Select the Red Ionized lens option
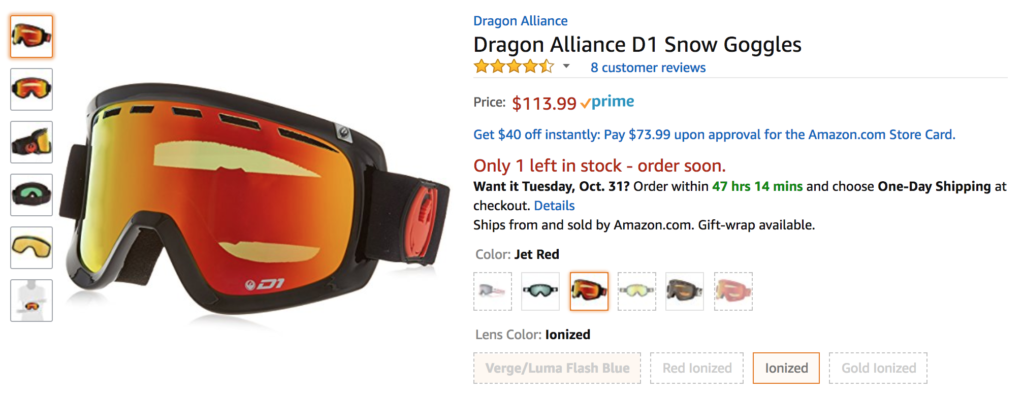Viewport: 1024px width, 396px height. click(x=697, y=368)
